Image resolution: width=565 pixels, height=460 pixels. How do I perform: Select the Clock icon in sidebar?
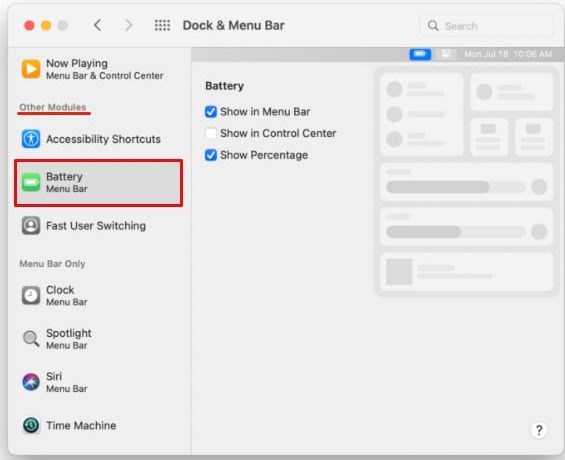[31, 295]
